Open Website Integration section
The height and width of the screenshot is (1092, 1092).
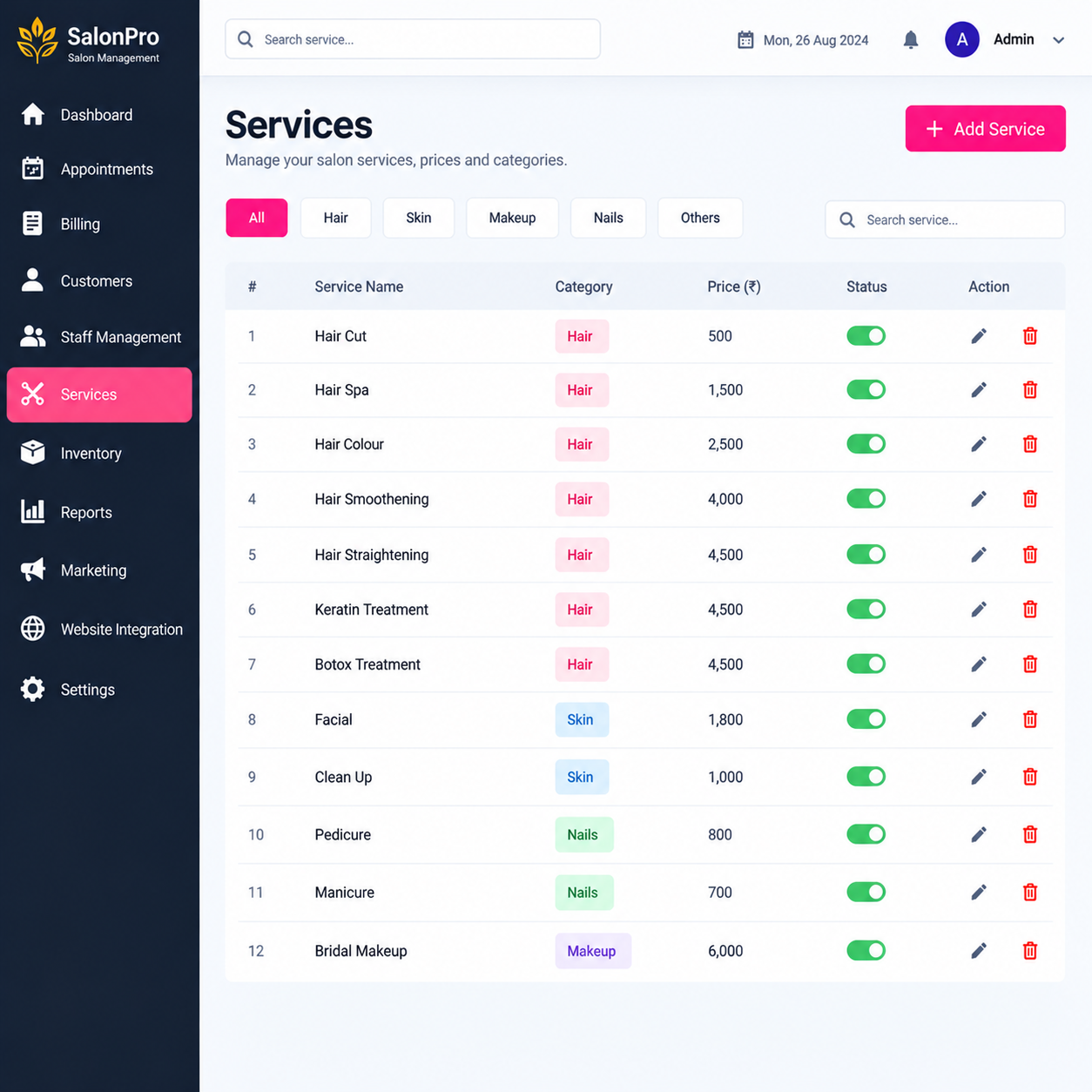[99, 630]
